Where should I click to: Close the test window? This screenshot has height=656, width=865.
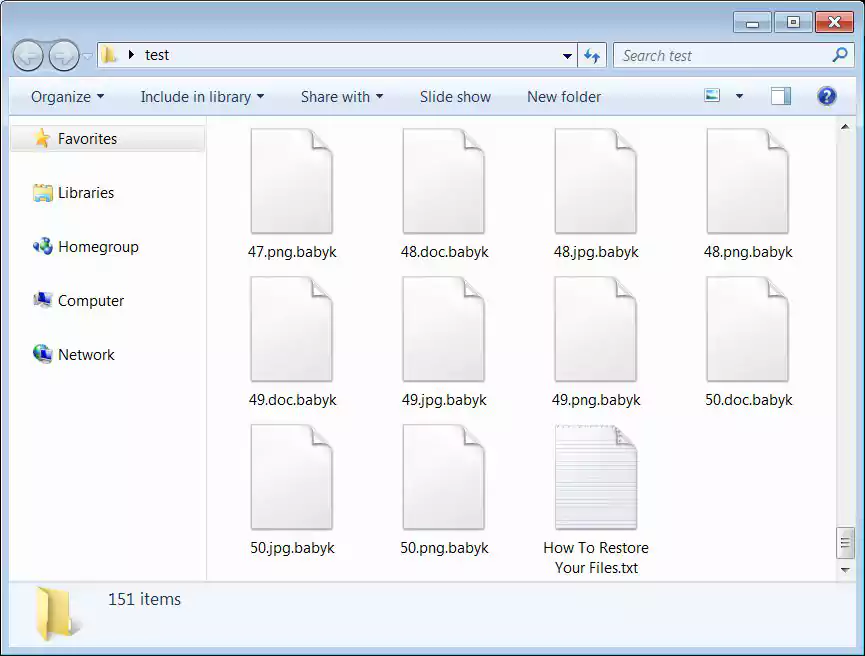834,23
